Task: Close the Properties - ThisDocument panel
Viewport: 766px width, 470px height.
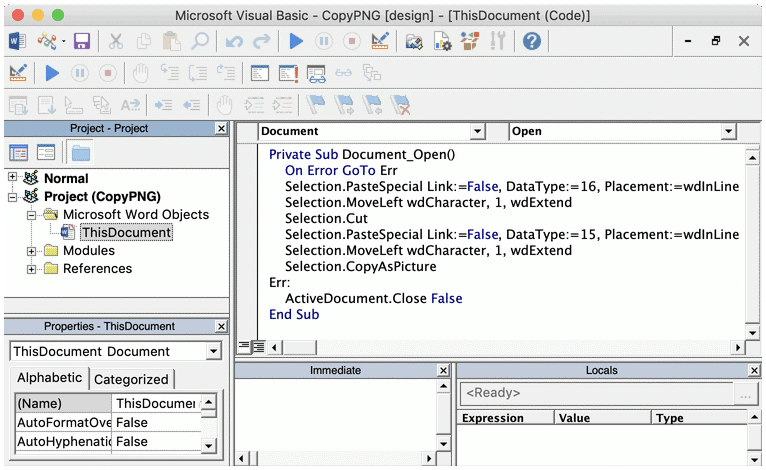Action: pyautogui.click(x=221, y=326)
